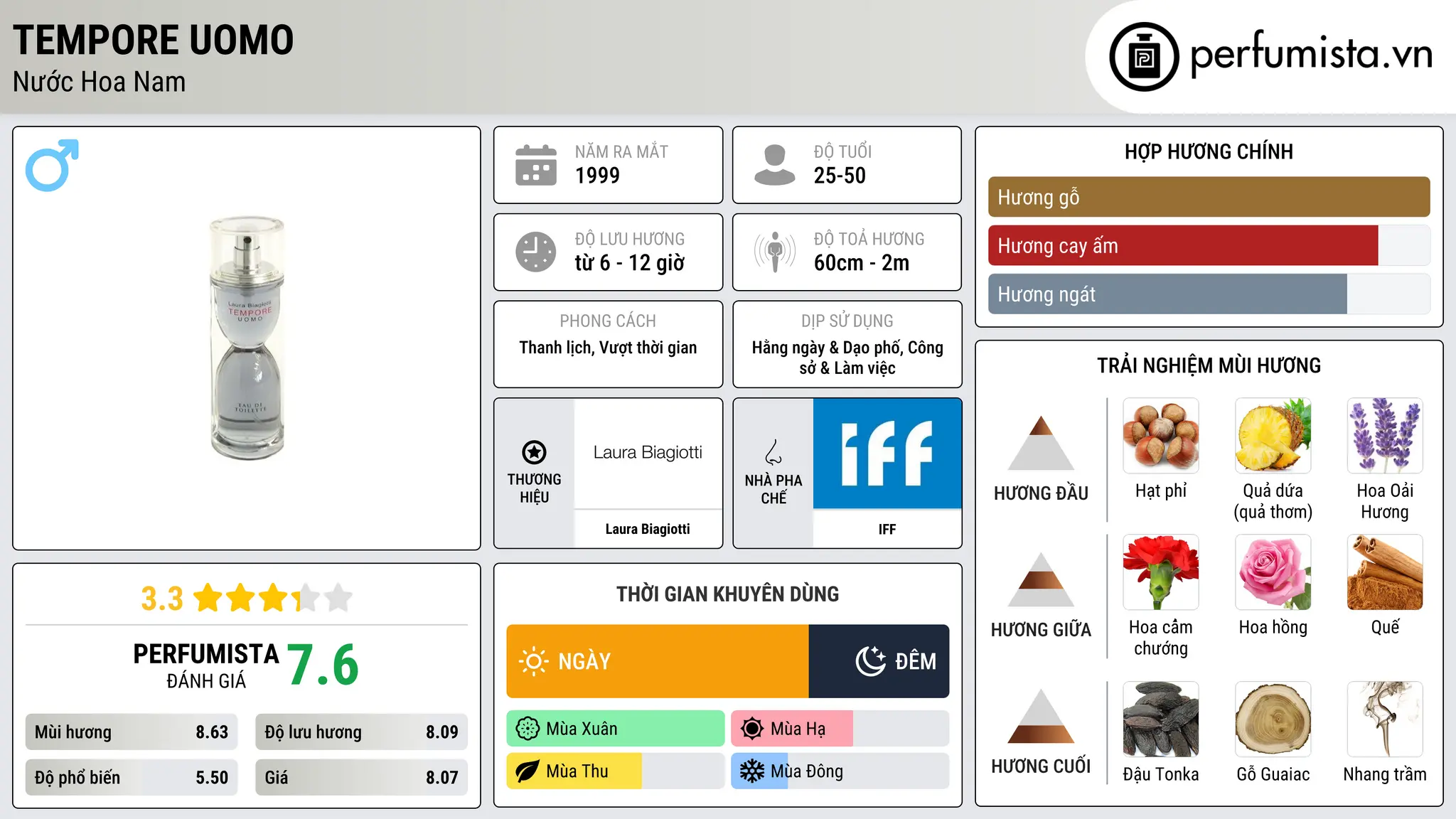Open the Hạt phỉ hazelnut image

click(x=1161, y=436)
